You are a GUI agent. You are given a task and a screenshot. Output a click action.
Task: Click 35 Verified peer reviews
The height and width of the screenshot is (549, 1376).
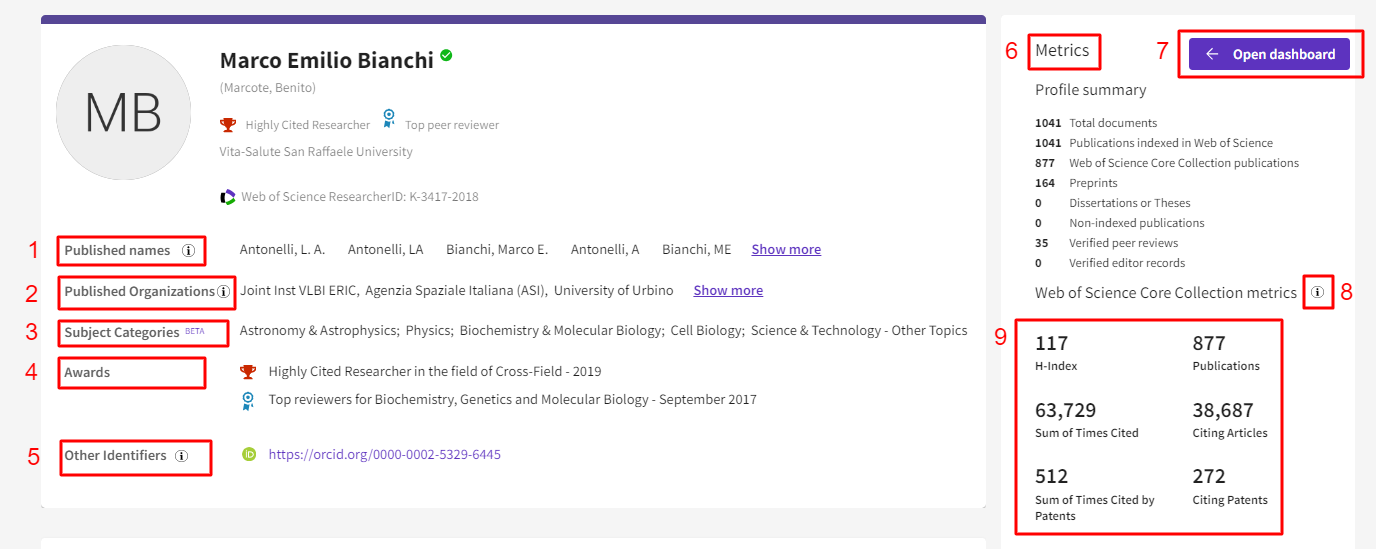1107,243
